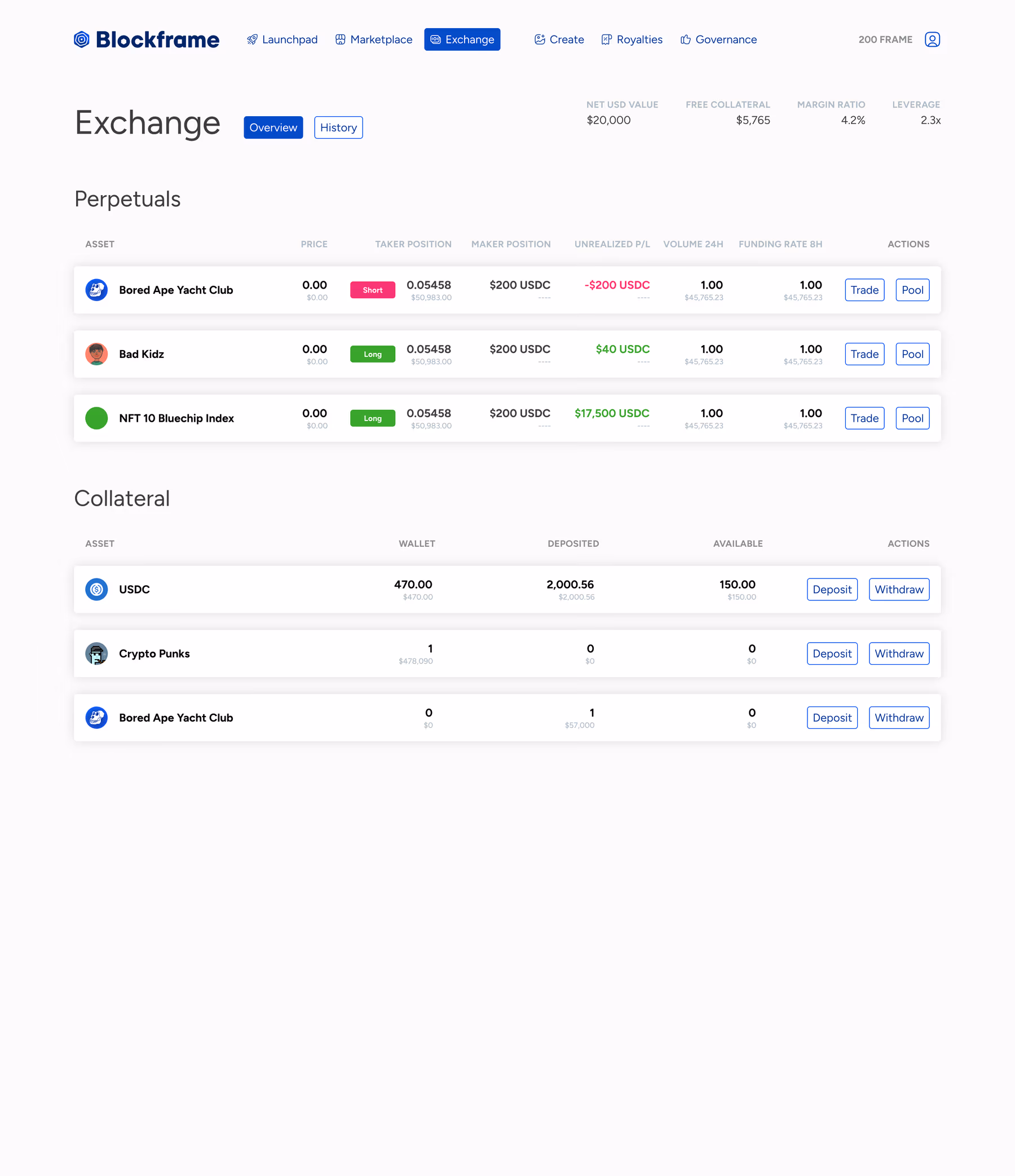Click the Collateral section heading
1015x1176 pixels.
(x=122, y=498)
